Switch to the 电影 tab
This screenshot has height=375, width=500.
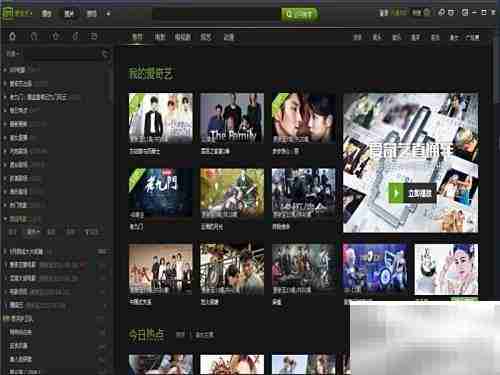160,37
